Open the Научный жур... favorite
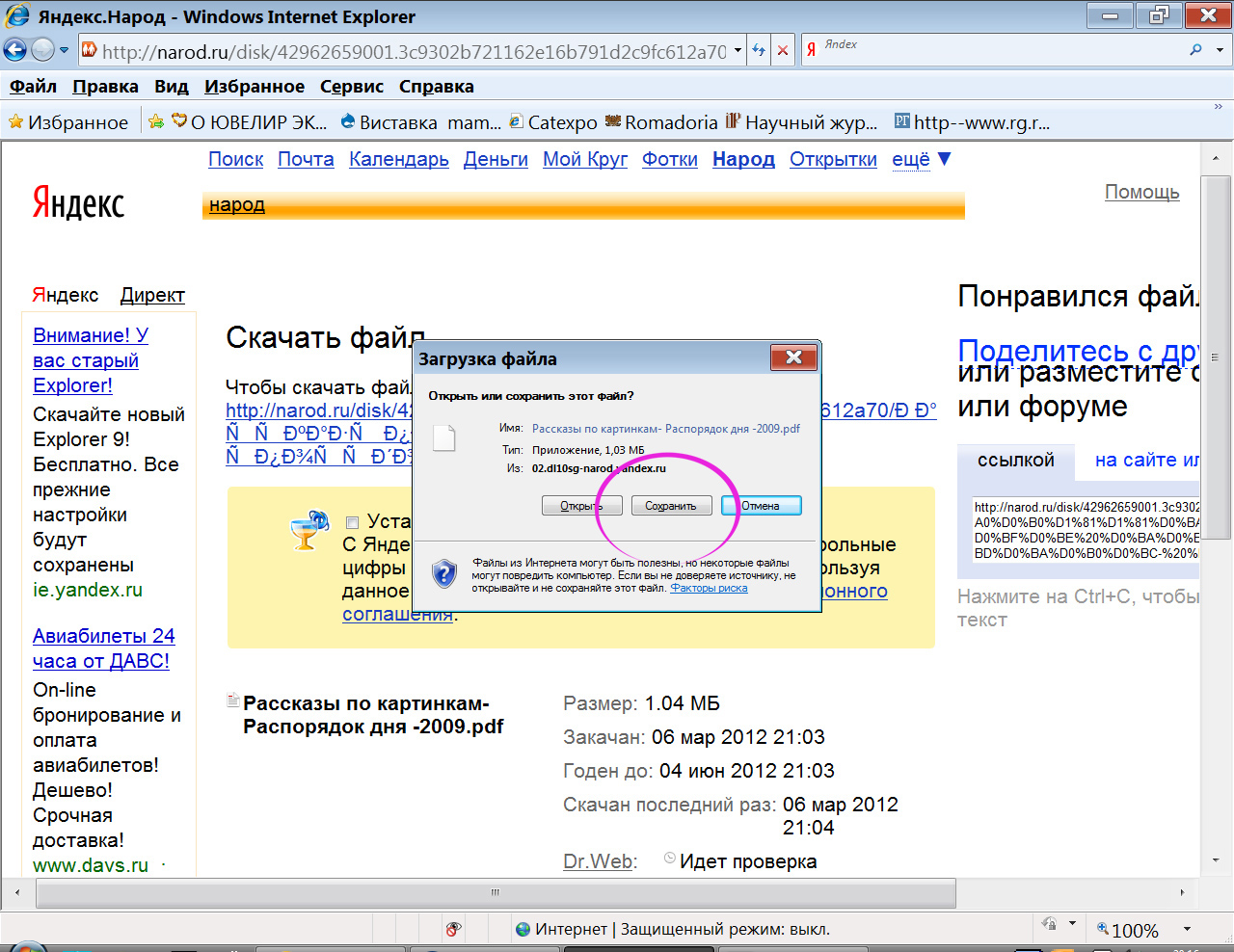The height and width of the screenshot is (952, 1234). click(802, 122)
